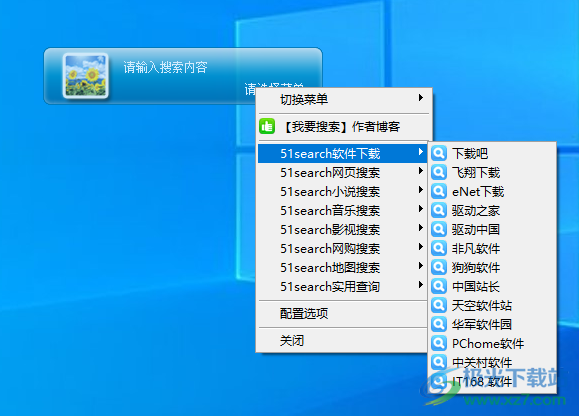Click the search icon beside 中关村软件

click(439, 362)
